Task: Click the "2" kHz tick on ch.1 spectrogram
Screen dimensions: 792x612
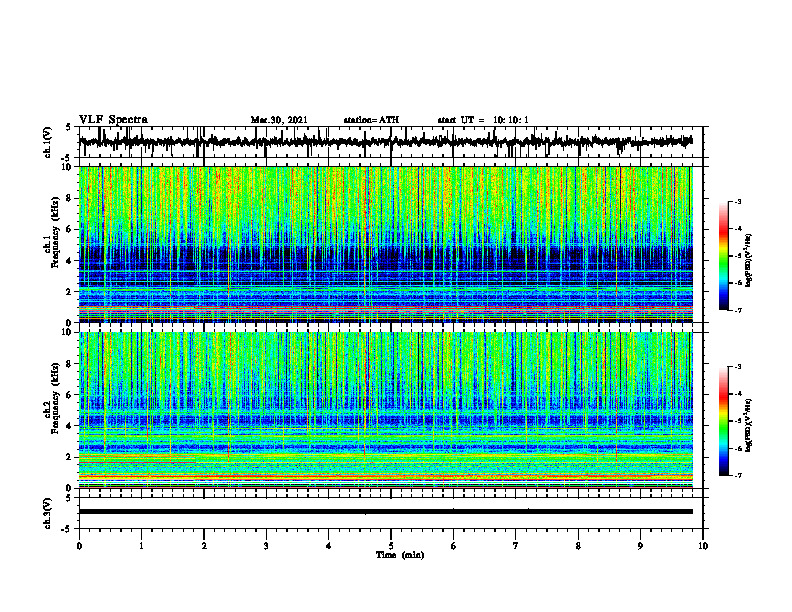Action: pyautogui.click(x=70, y=291)
